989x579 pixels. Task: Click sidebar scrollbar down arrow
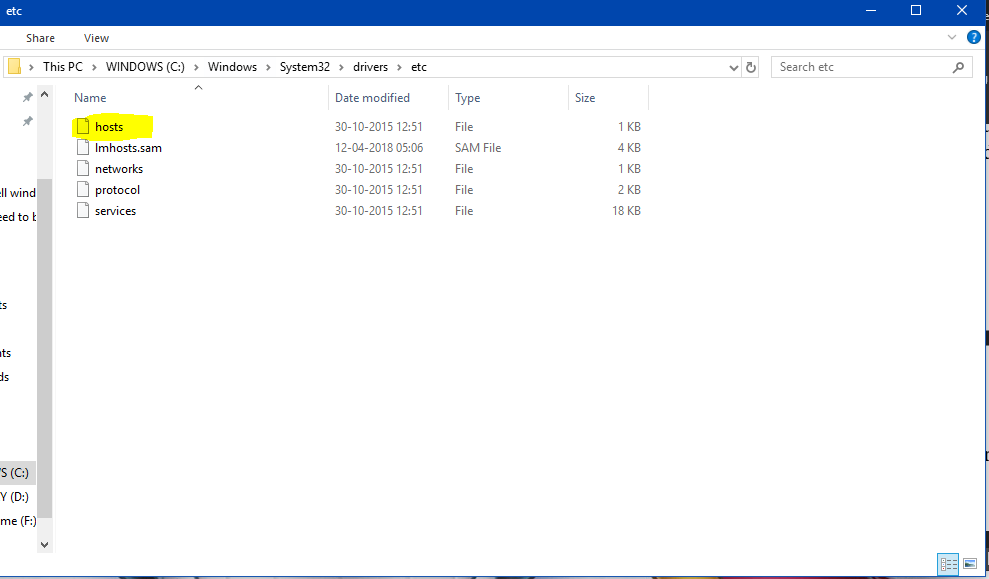pos(44,544)
